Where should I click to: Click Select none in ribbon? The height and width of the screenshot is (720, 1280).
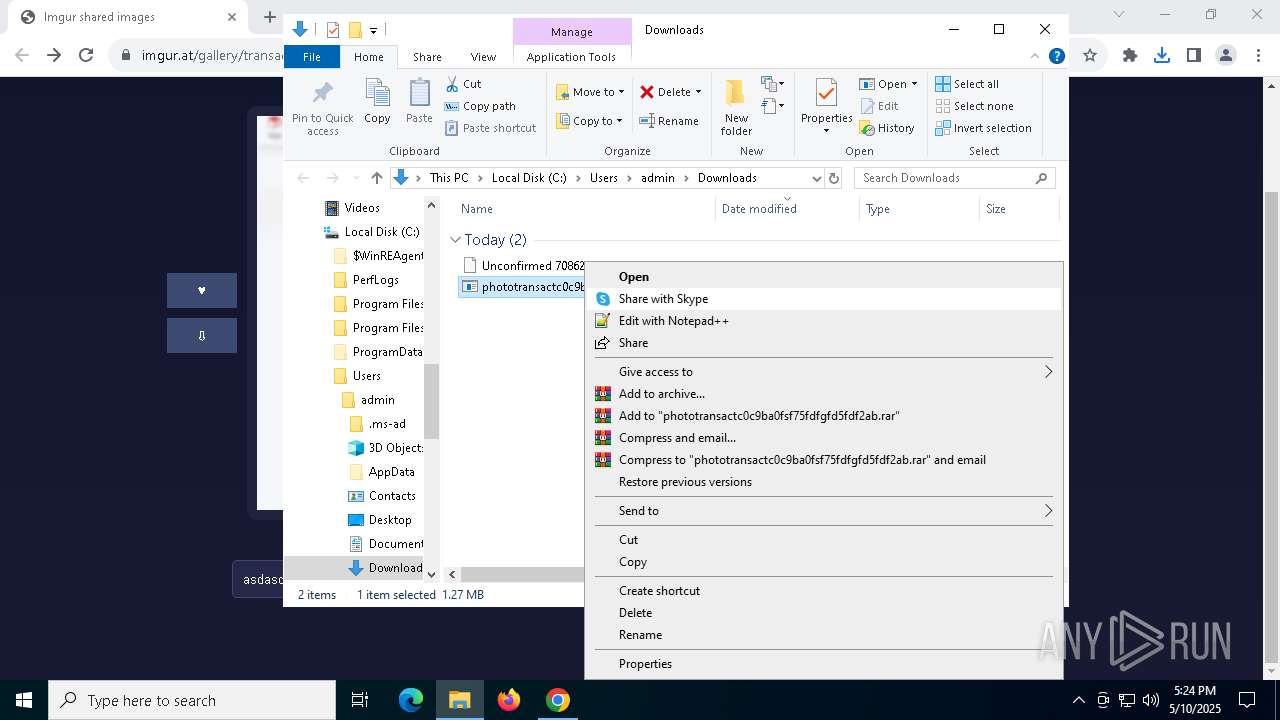pos(974,106)
